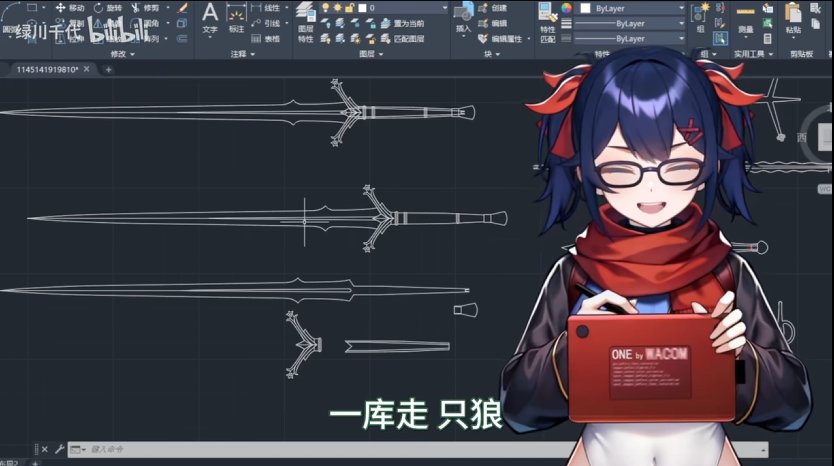
Task: Expand the Linear (线性) dropdown arrow
Action: coord(287,7)
